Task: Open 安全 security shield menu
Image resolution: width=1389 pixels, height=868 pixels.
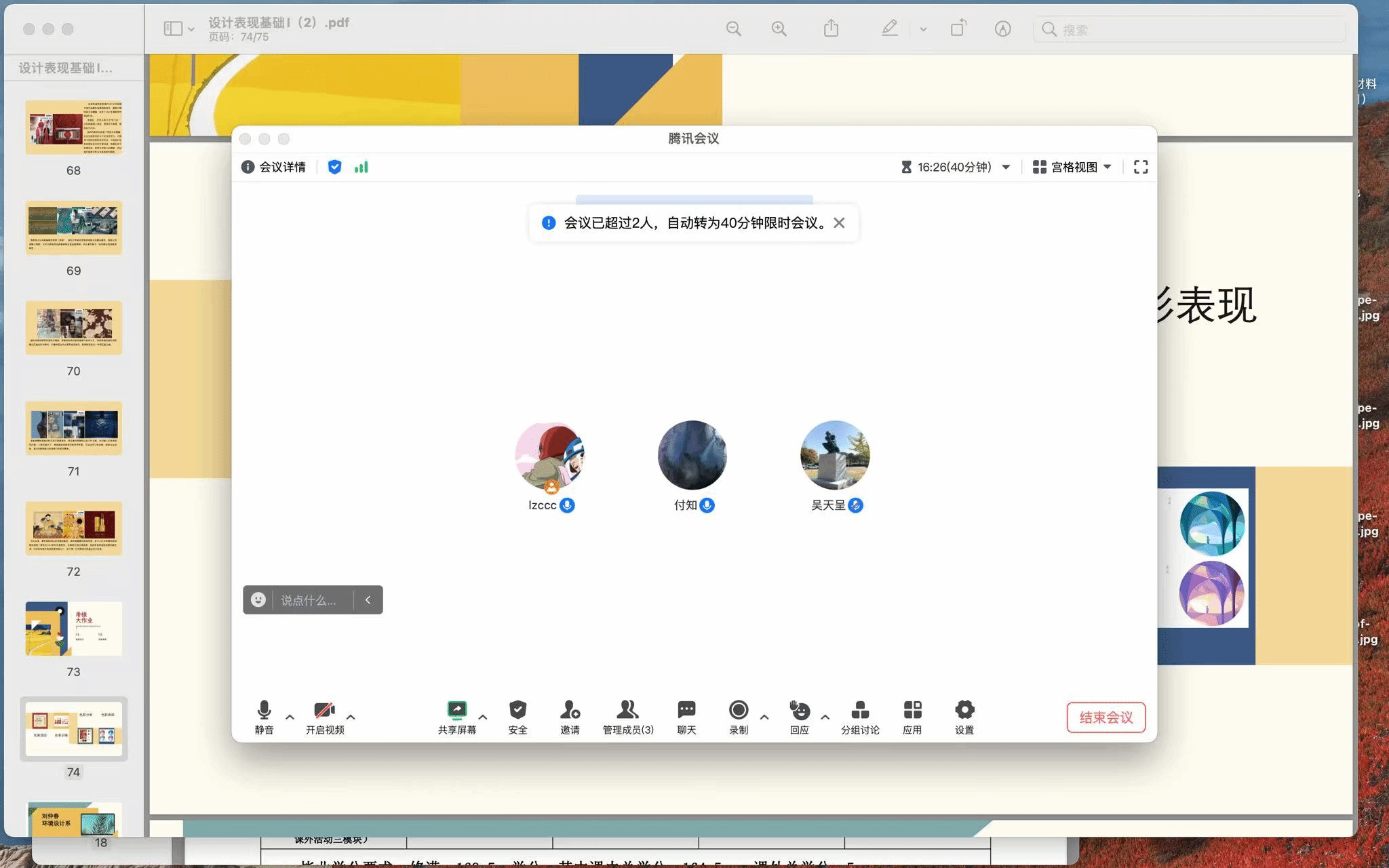Action: [517, 717]
